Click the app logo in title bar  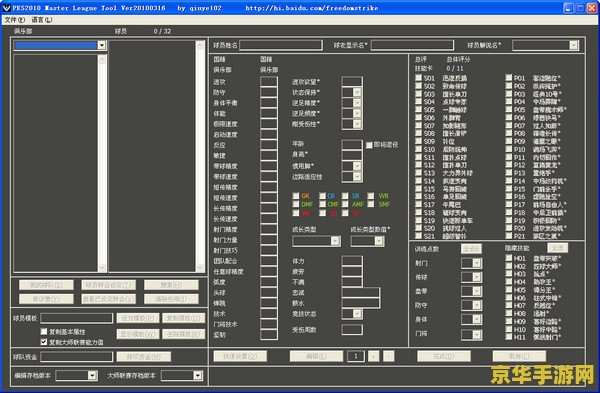coord(7,8)
